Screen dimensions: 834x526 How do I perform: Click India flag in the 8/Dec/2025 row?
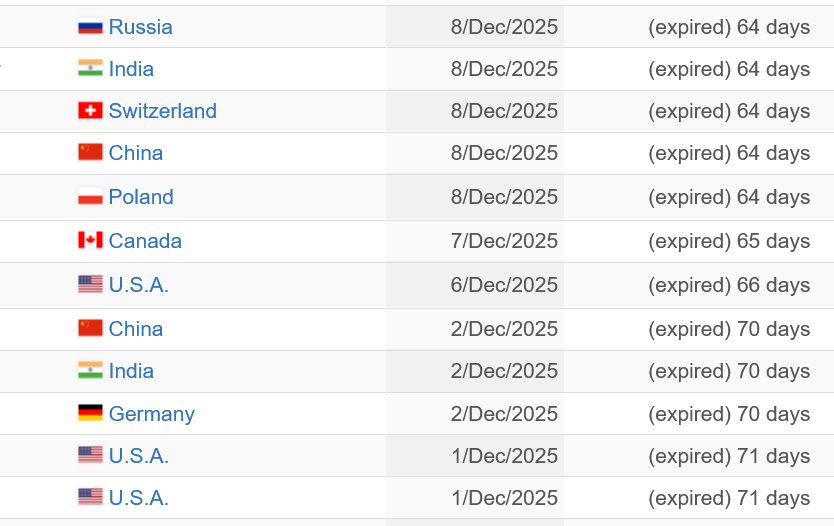click(x=90, y=69)
